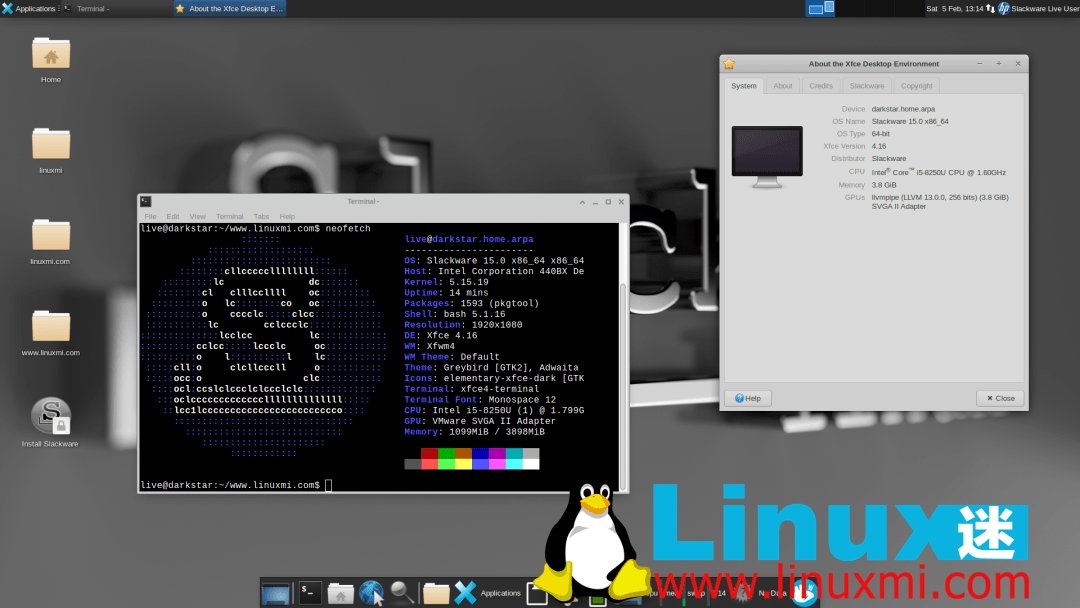1080x608 pixels.
Task: Click the blue Xfce Applications icon in the dock
Action: pyautogui.click(x=467, y=592)
